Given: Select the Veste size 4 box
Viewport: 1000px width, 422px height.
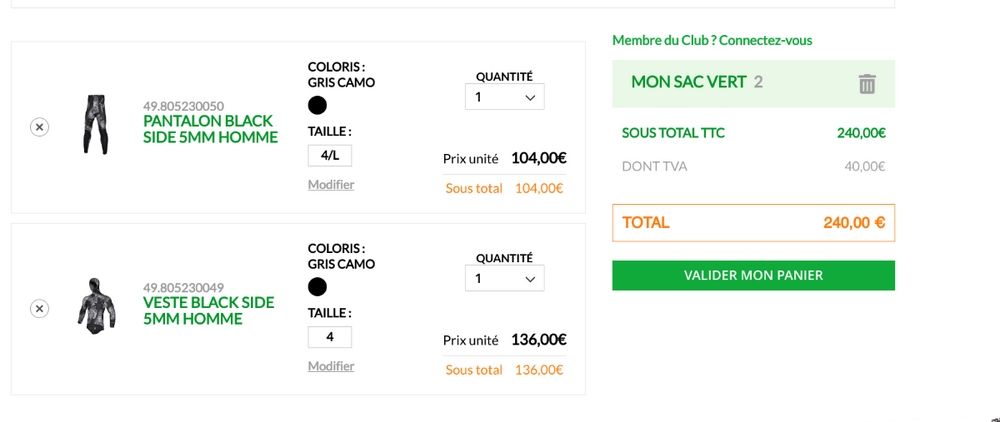Looking at the screenshot, I should click(330, 337).
